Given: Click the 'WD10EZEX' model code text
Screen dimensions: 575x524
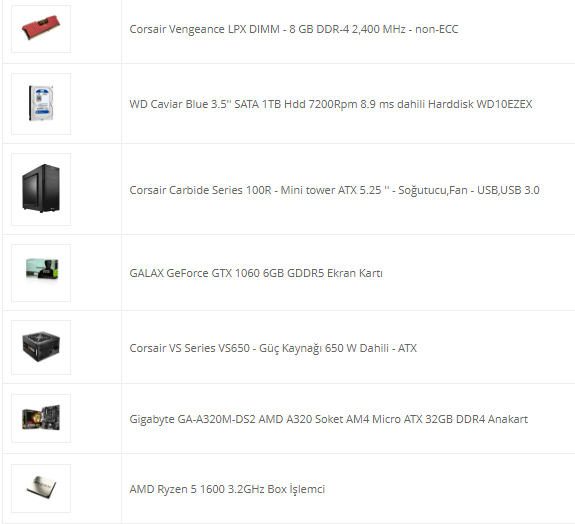Looking at the screenshot, I should [504, 104].
